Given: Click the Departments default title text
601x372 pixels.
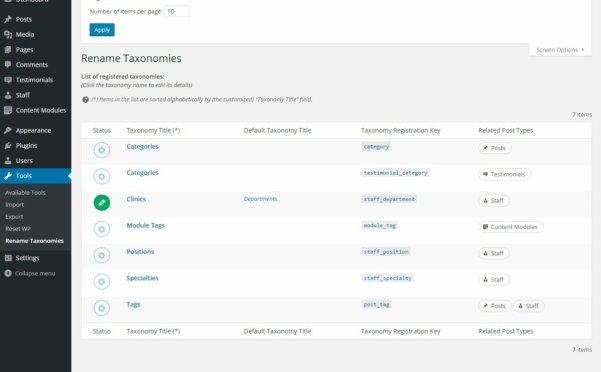Looking at the screenshot, I should tap(260, 199).
